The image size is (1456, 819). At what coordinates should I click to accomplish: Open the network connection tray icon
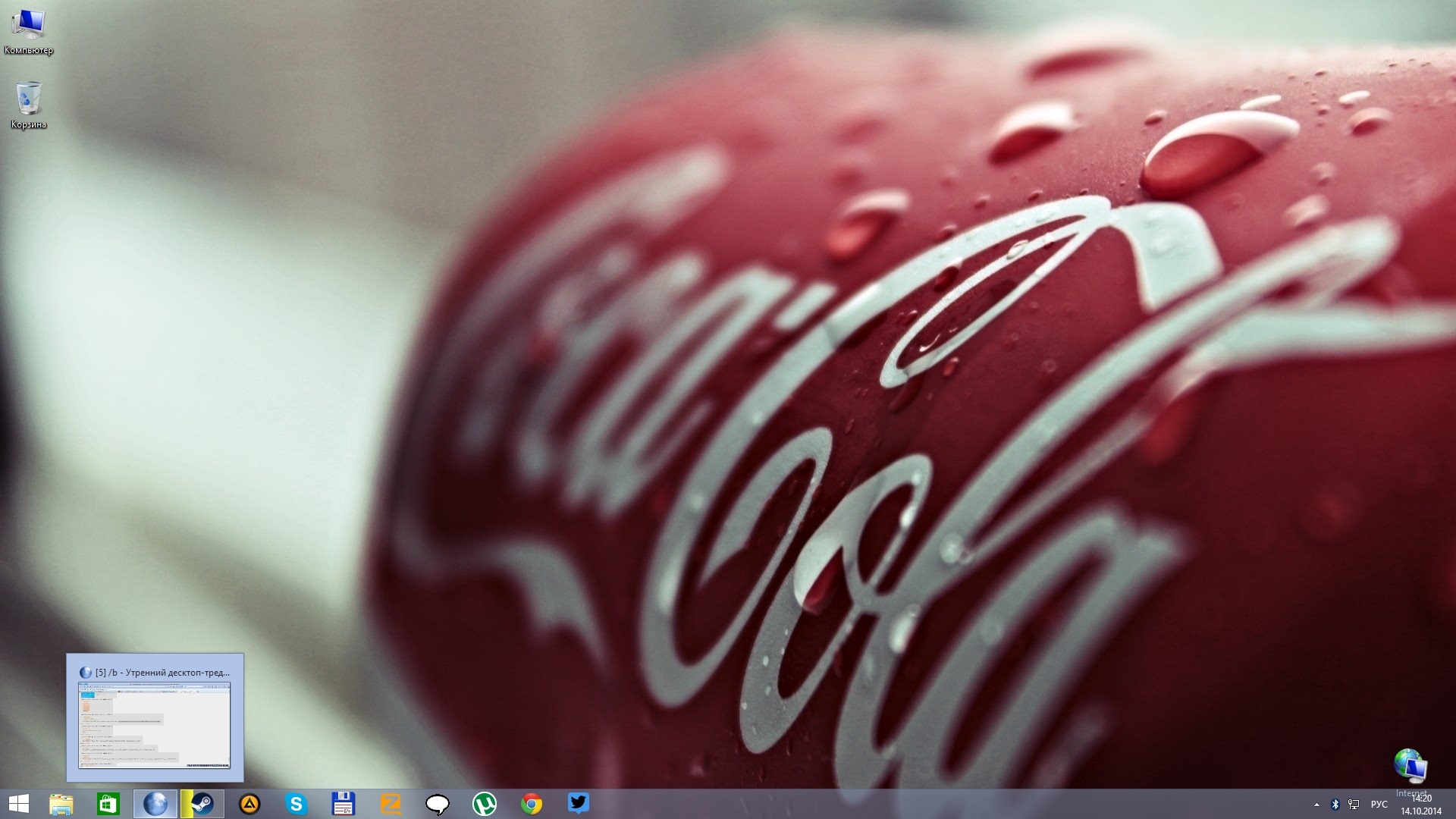click(1354, 805)
